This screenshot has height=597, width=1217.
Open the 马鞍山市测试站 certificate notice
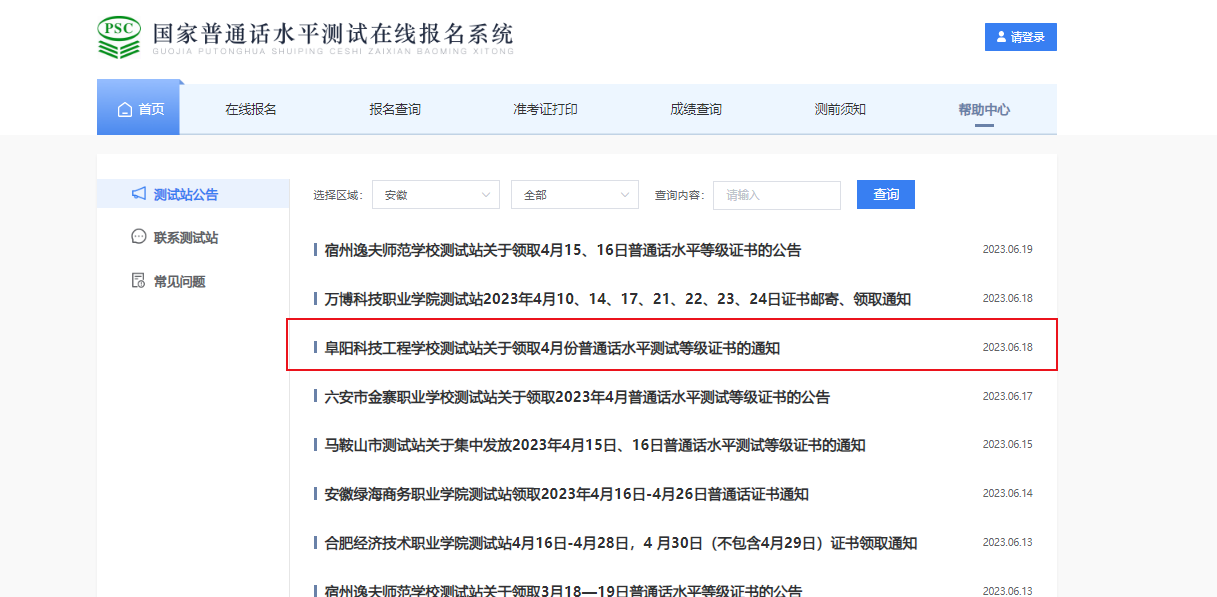click(595, 445)
